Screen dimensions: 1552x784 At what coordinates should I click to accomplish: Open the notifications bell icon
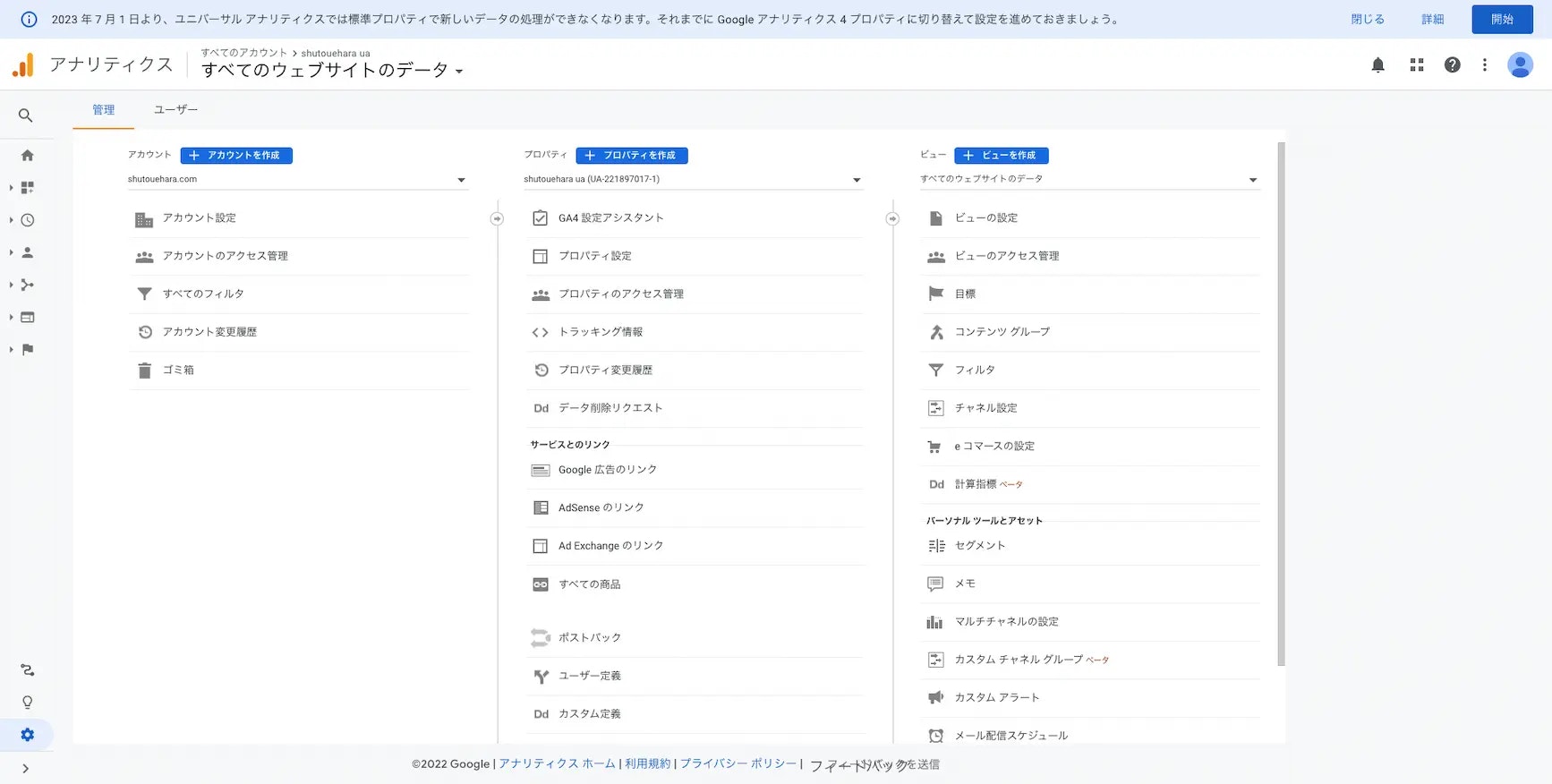click(1377, 64)
